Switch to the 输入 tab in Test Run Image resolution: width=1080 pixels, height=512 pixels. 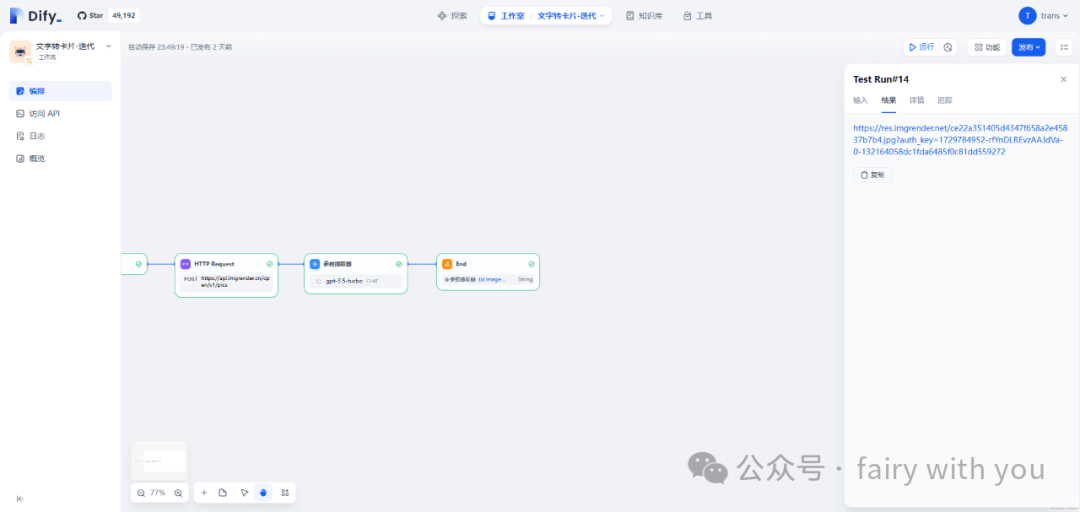pos(860,100)
